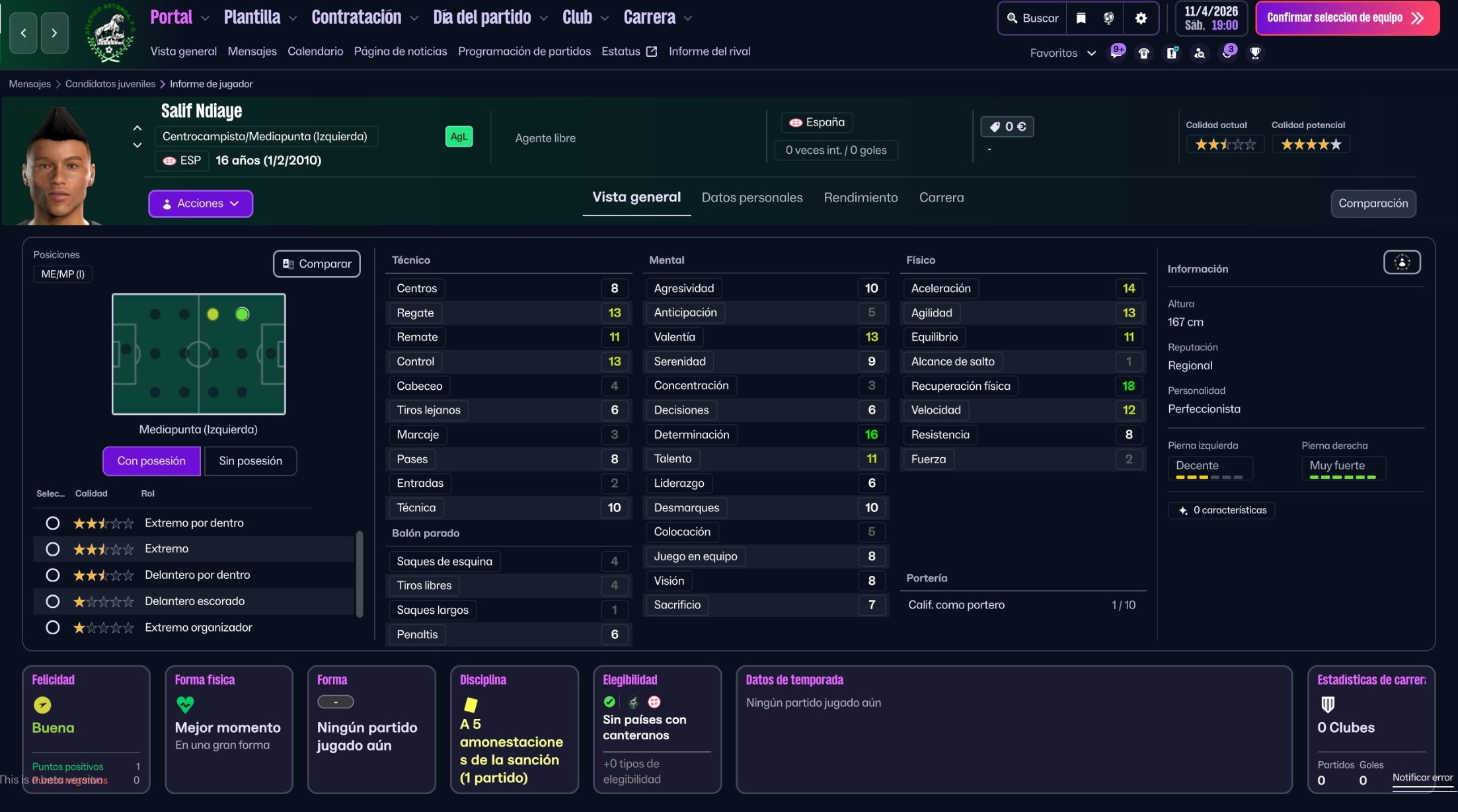Open the bookmark icon in top bar
The height and width of the screenshot is (812, 1458).
[1081, 18]
